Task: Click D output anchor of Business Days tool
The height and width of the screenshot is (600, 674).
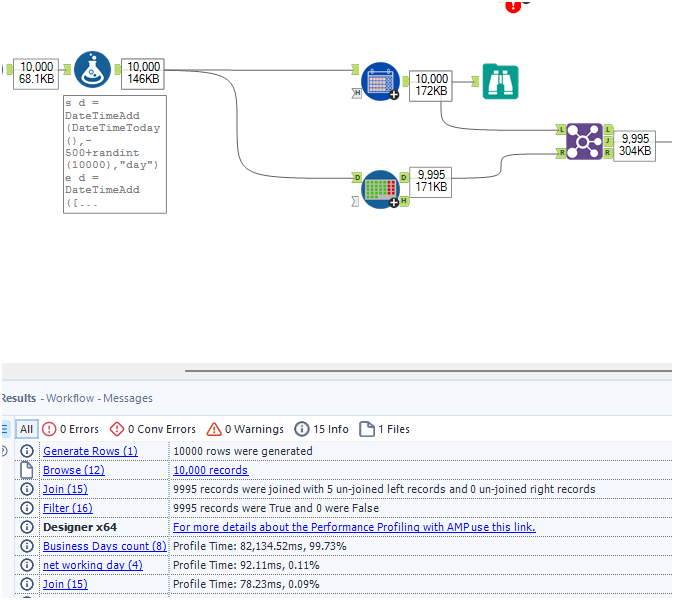Action: coord(404,177)
